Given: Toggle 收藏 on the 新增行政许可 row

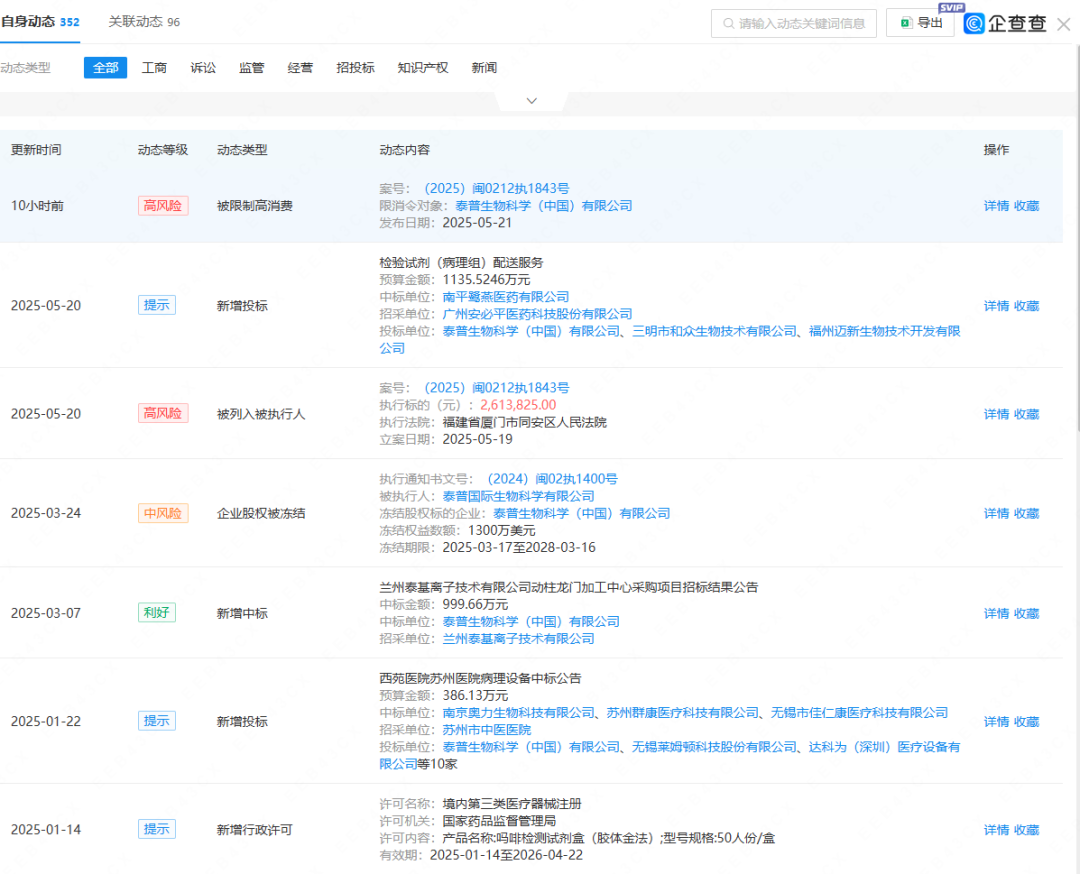Looking at the screenshot, I should click(x=1026, y=829).
